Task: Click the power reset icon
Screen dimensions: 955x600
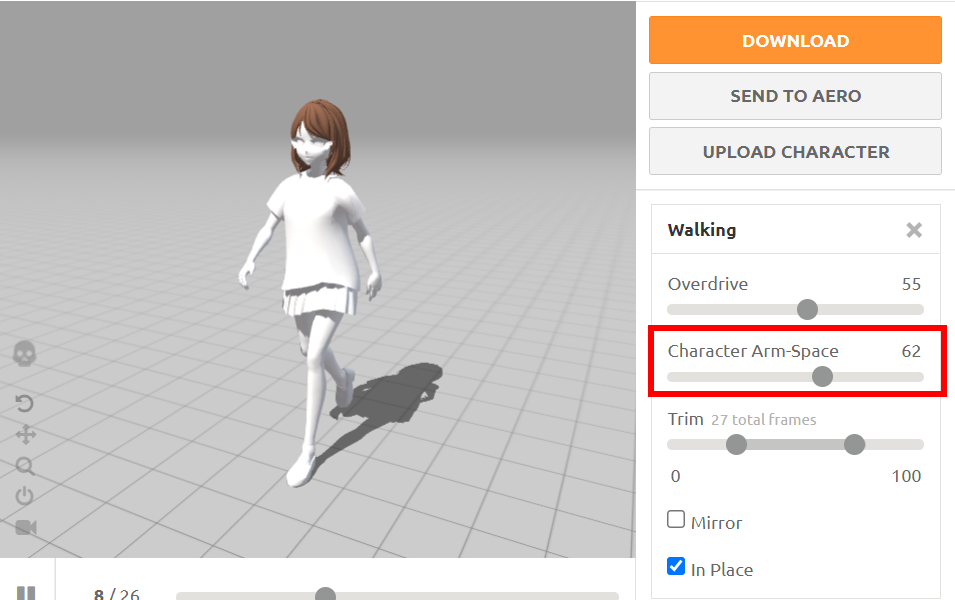Action: [25, 496]
